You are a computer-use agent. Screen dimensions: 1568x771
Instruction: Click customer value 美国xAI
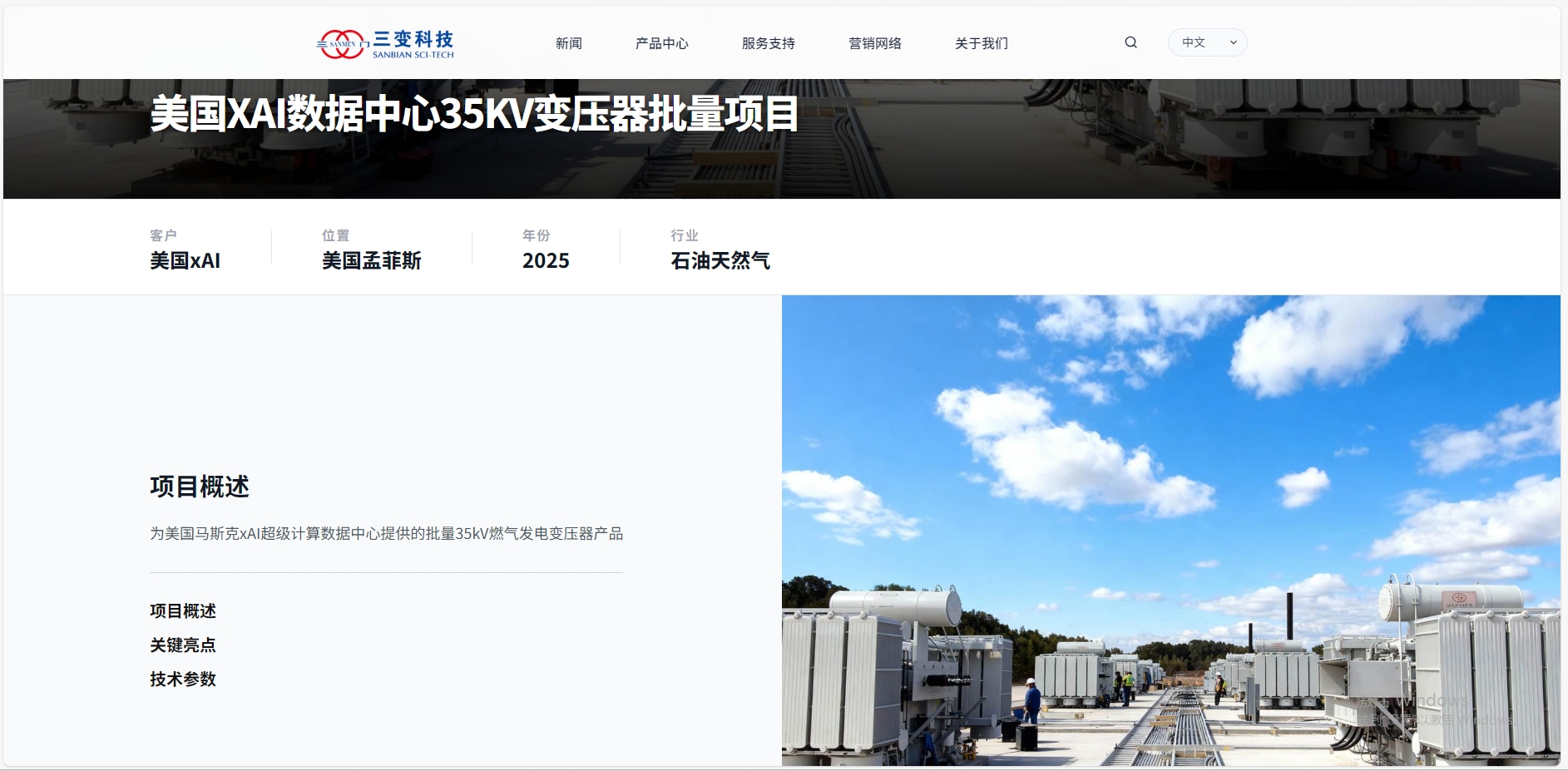tap(185, 261)
